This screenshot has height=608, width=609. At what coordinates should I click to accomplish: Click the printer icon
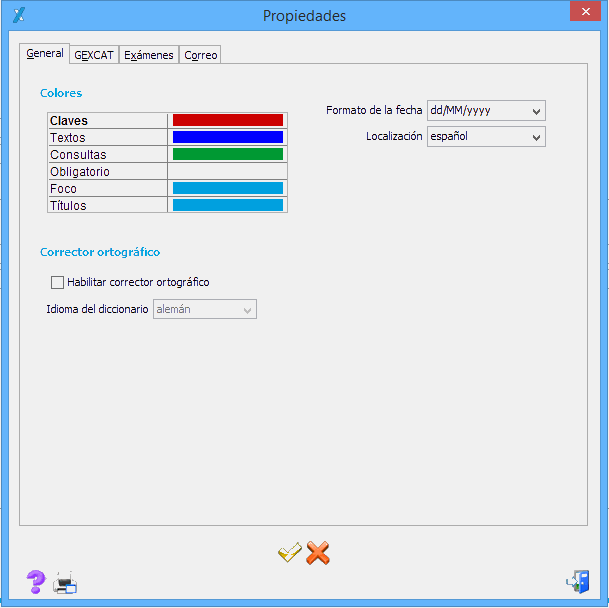tap(65, 583)
